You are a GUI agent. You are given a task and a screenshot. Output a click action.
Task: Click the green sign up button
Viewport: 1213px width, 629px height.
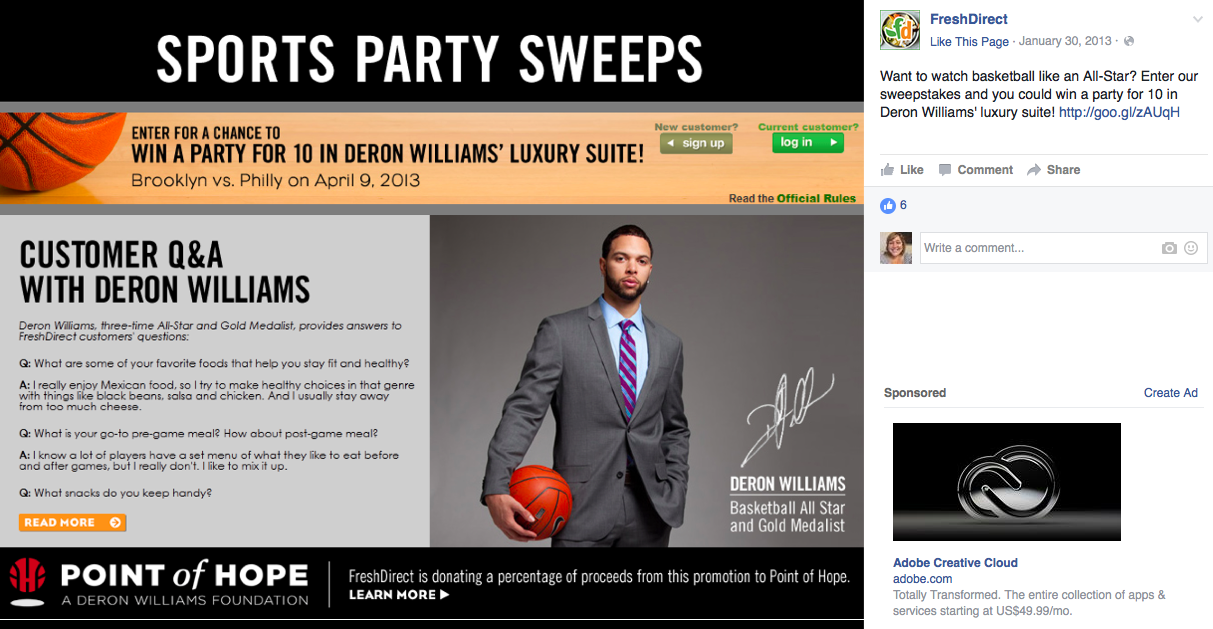point(696,143)
